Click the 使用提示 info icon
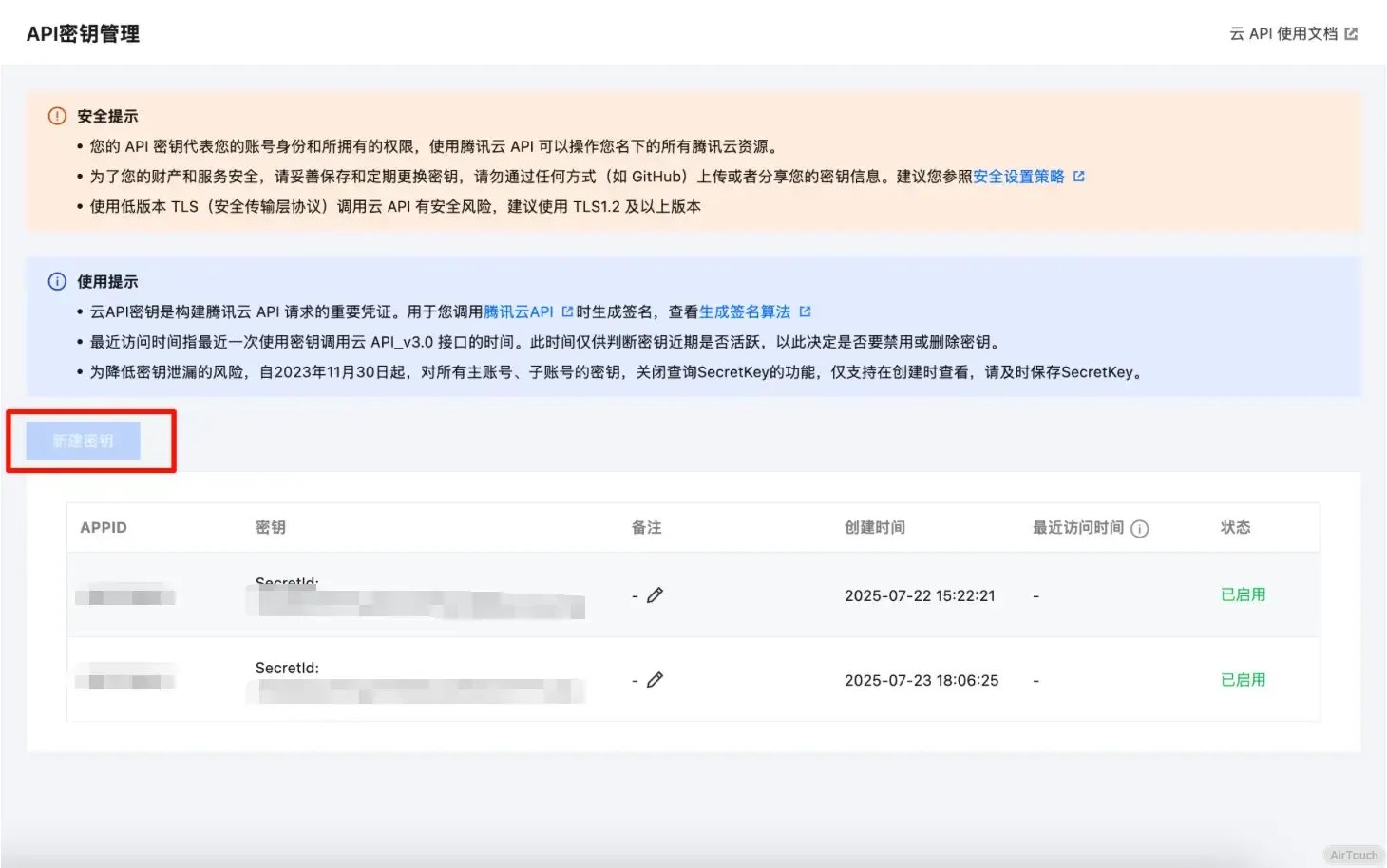 click(x=57, y=281)
